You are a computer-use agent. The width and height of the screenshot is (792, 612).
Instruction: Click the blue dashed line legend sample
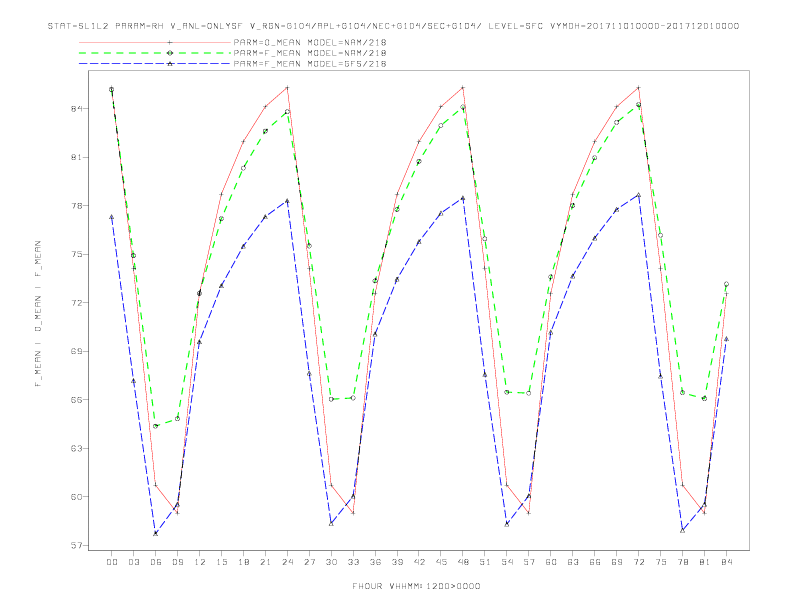pyautogui.click(x=155, y=64)
